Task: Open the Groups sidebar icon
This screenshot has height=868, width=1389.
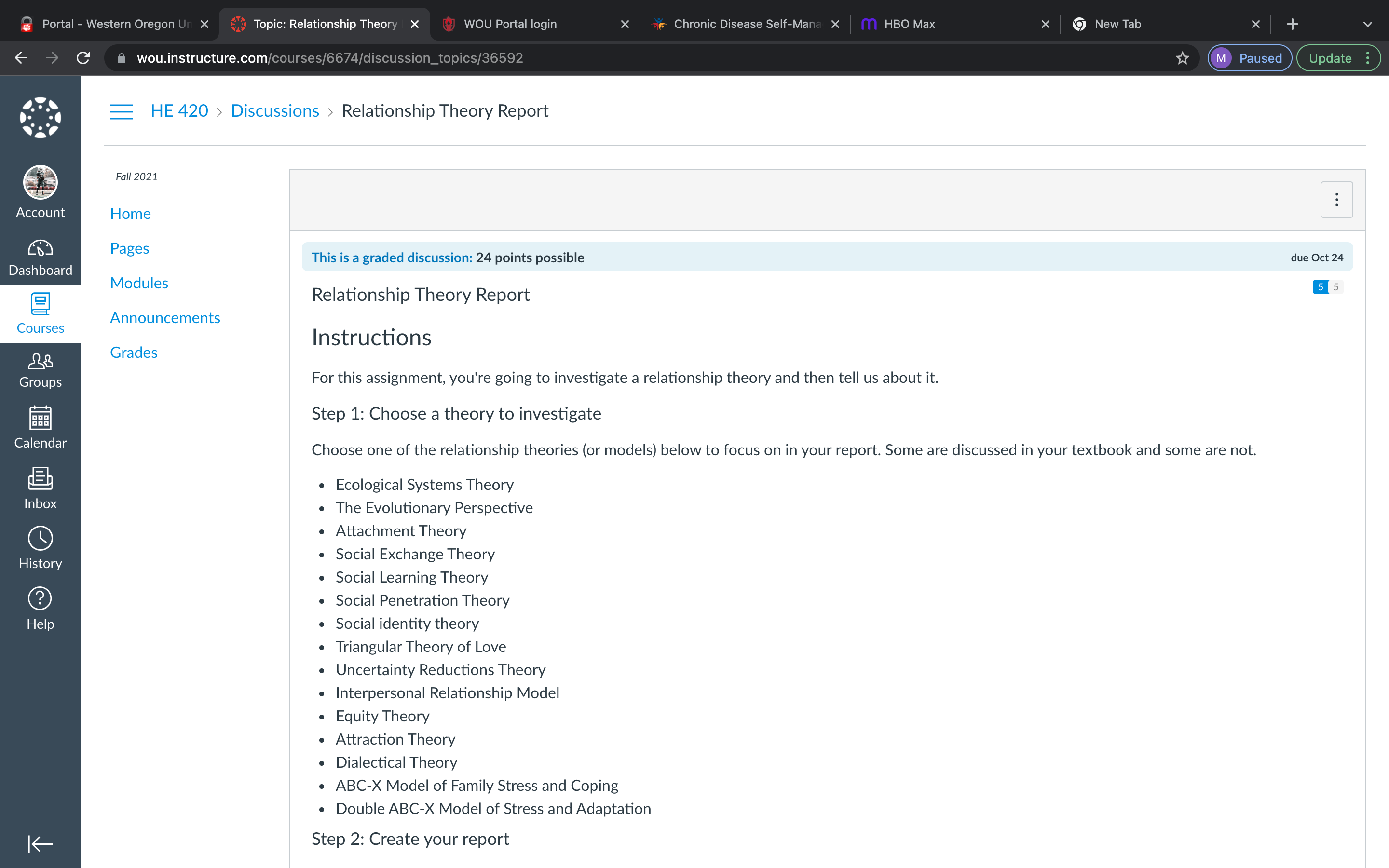Action: 40,361
